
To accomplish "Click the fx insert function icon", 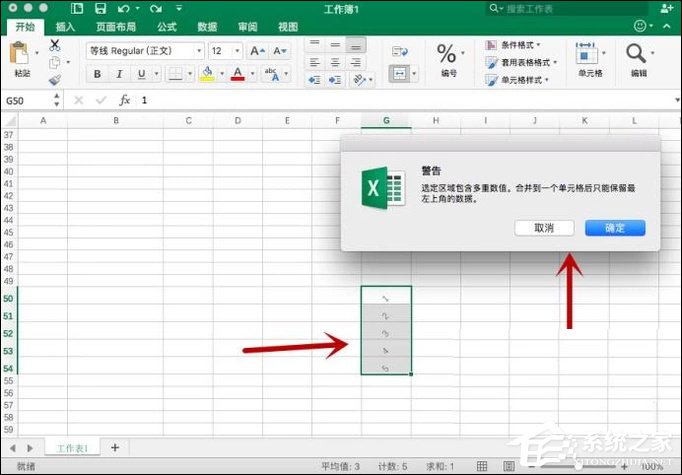I will click(125, 100).
